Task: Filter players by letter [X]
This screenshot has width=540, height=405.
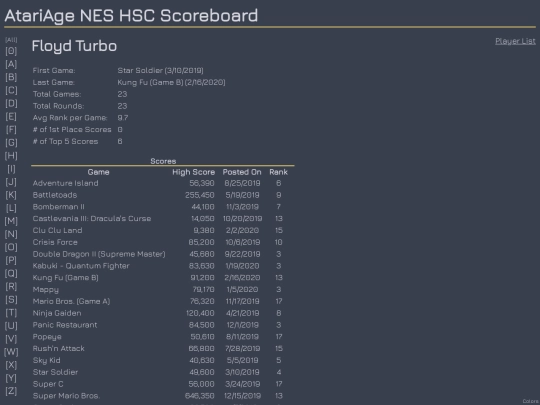Action: pyautogui.click(x=11, y=365)
